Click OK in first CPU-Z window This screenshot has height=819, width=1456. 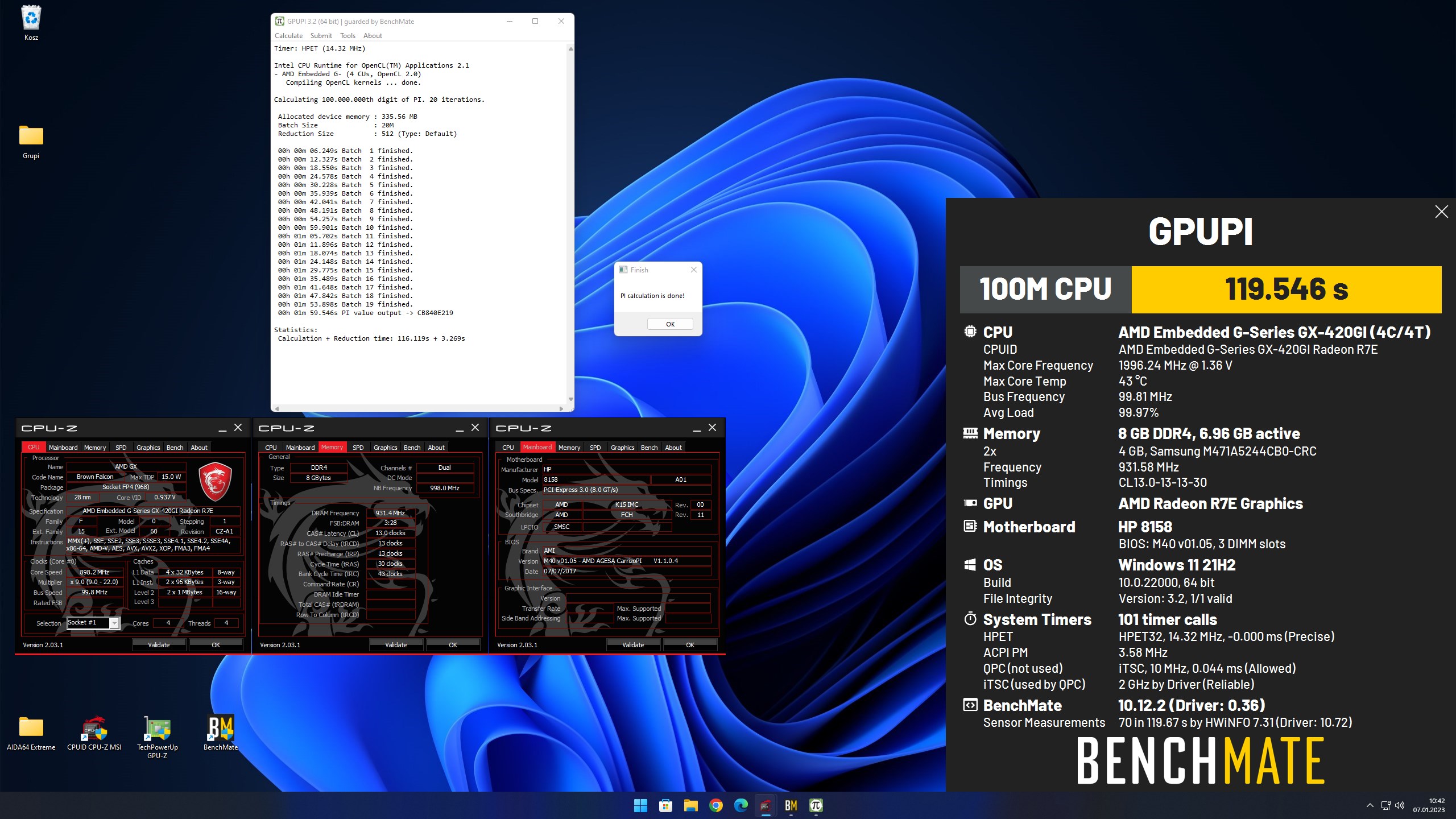coord(216,645)
